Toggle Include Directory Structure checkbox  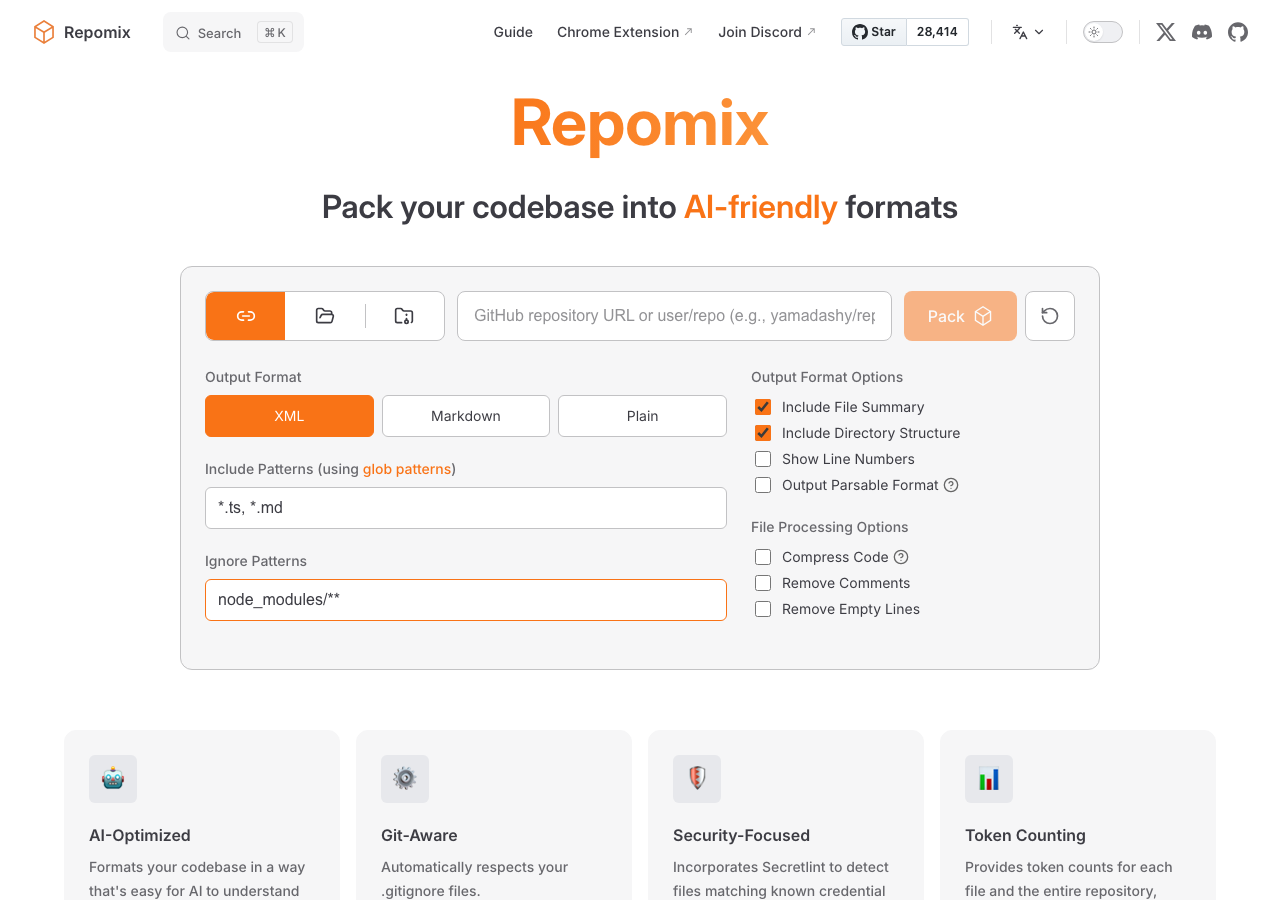pyautogui.click(x=763, y=433)
